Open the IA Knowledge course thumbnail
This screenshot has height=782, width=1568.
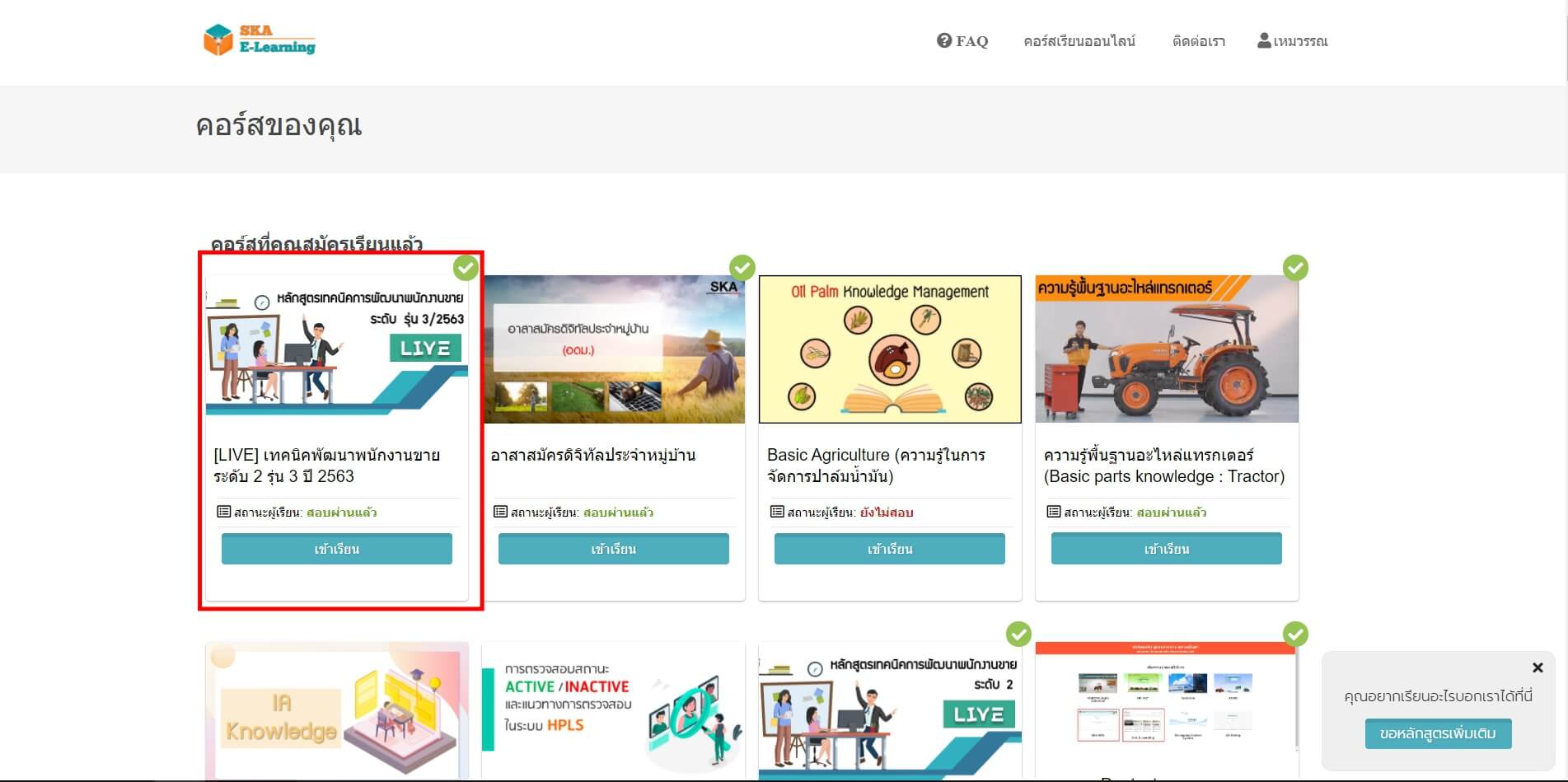pyautogui.click(x=336, y=712)
